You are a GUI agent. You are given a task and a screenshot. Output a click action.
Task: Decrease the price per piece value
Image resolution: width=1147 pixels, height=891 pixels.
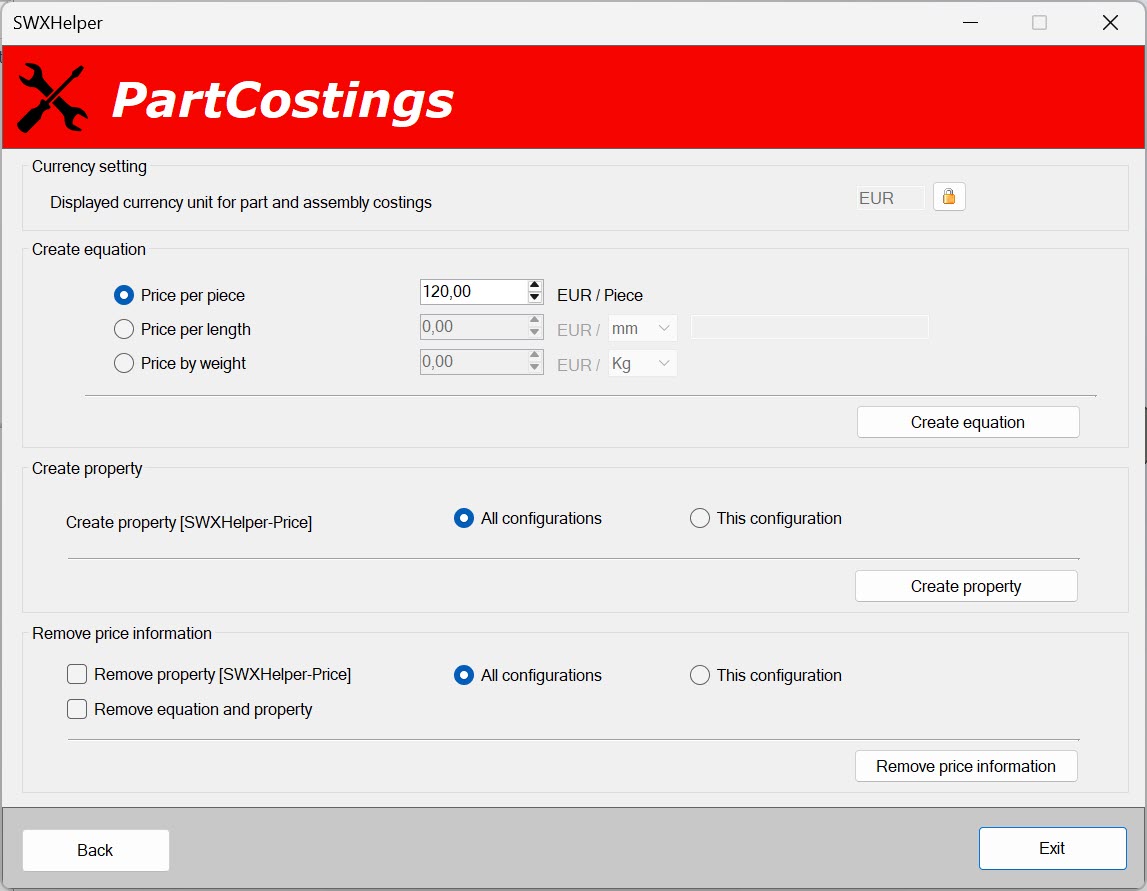point(535,297)
